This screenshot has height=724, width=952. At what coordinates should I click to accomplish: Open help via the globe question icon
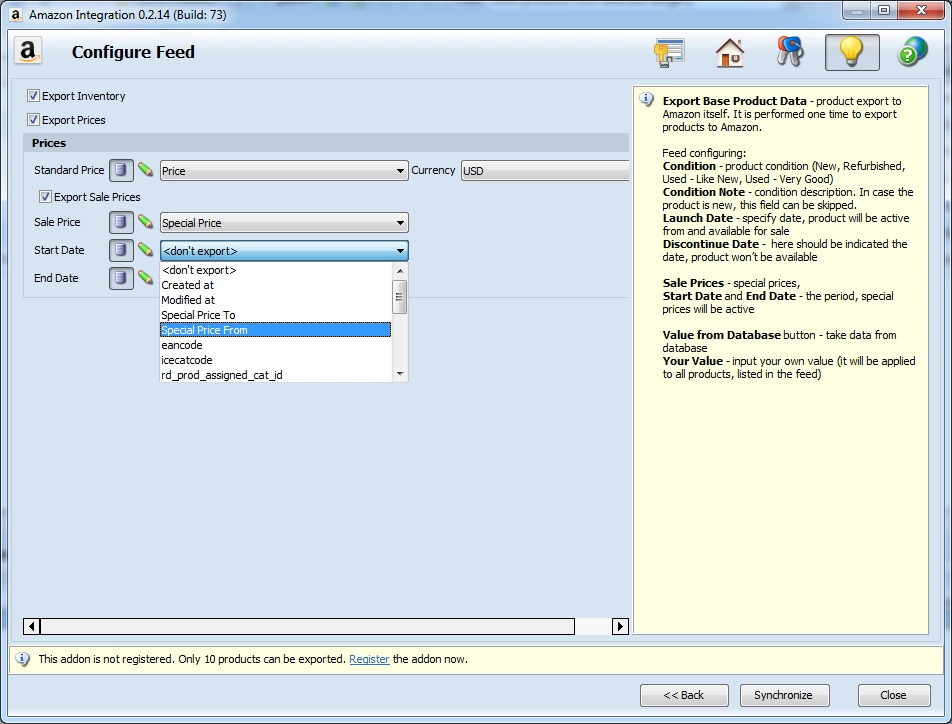point(913,52)
